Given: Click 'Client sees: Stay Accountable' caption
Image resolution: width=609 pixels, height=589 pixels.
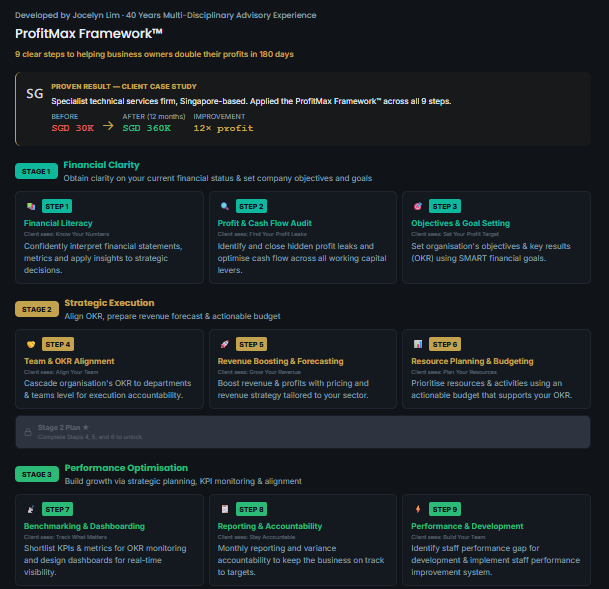Looking at the screenshot, I should tap(256, 537).
